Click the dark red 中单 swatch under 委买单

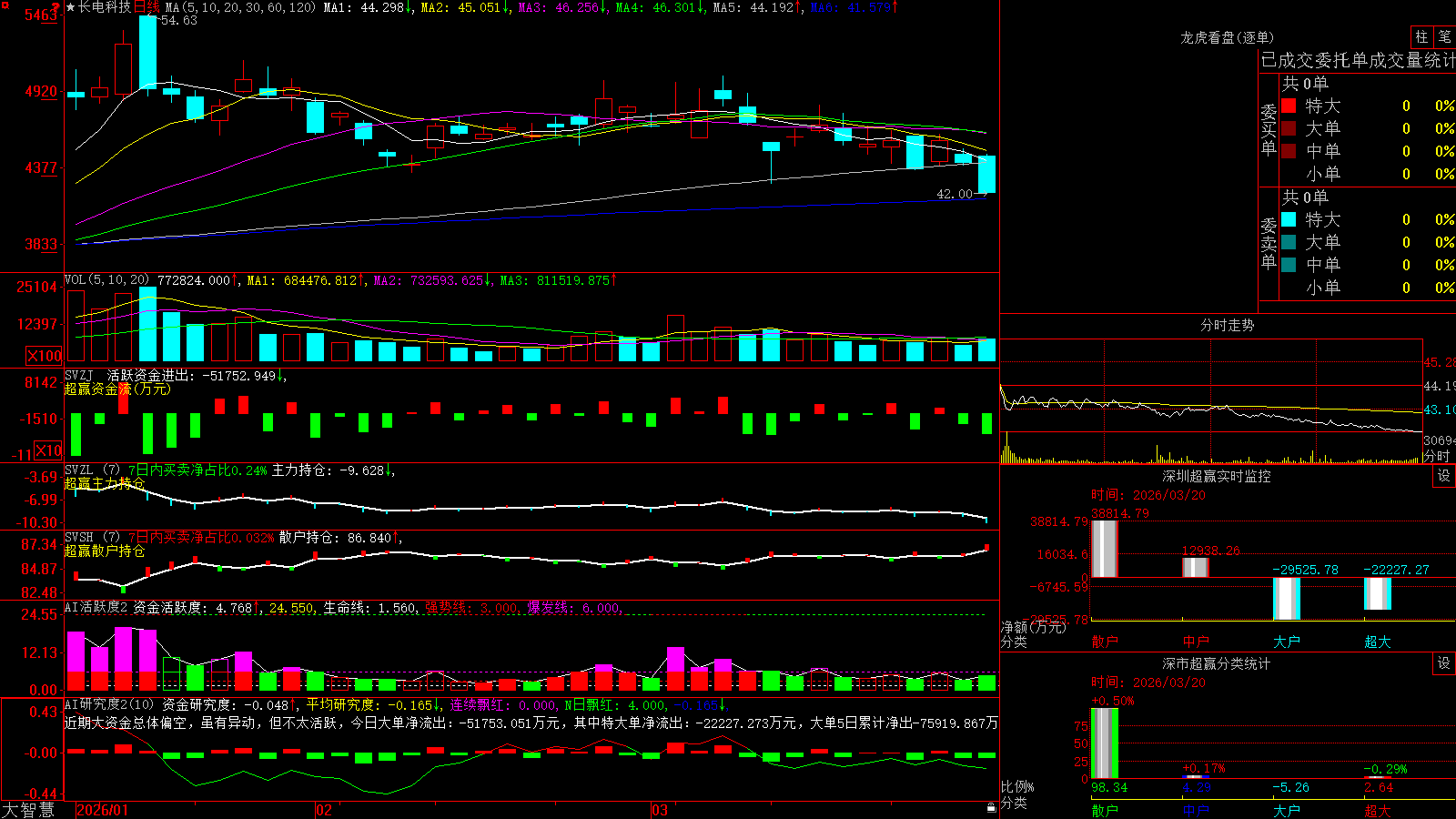(x=1289, y=151)
